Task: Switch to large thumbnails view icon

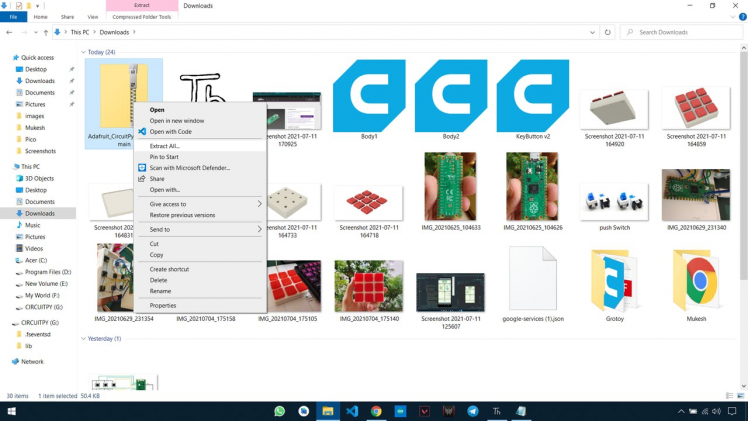Action: (x=740, y=396)
